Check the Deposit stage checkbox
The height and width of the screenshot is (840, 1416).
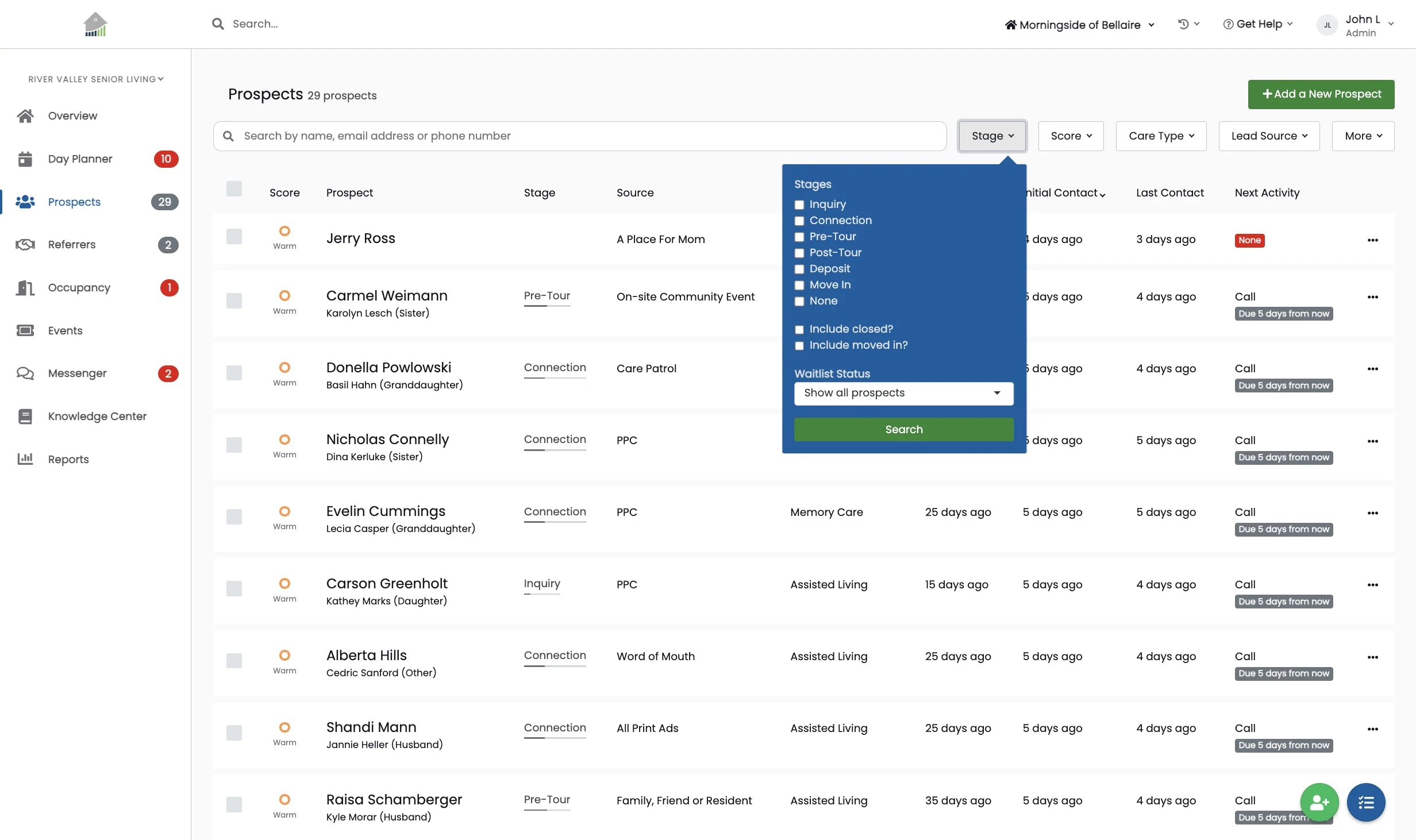click(799, 269)
